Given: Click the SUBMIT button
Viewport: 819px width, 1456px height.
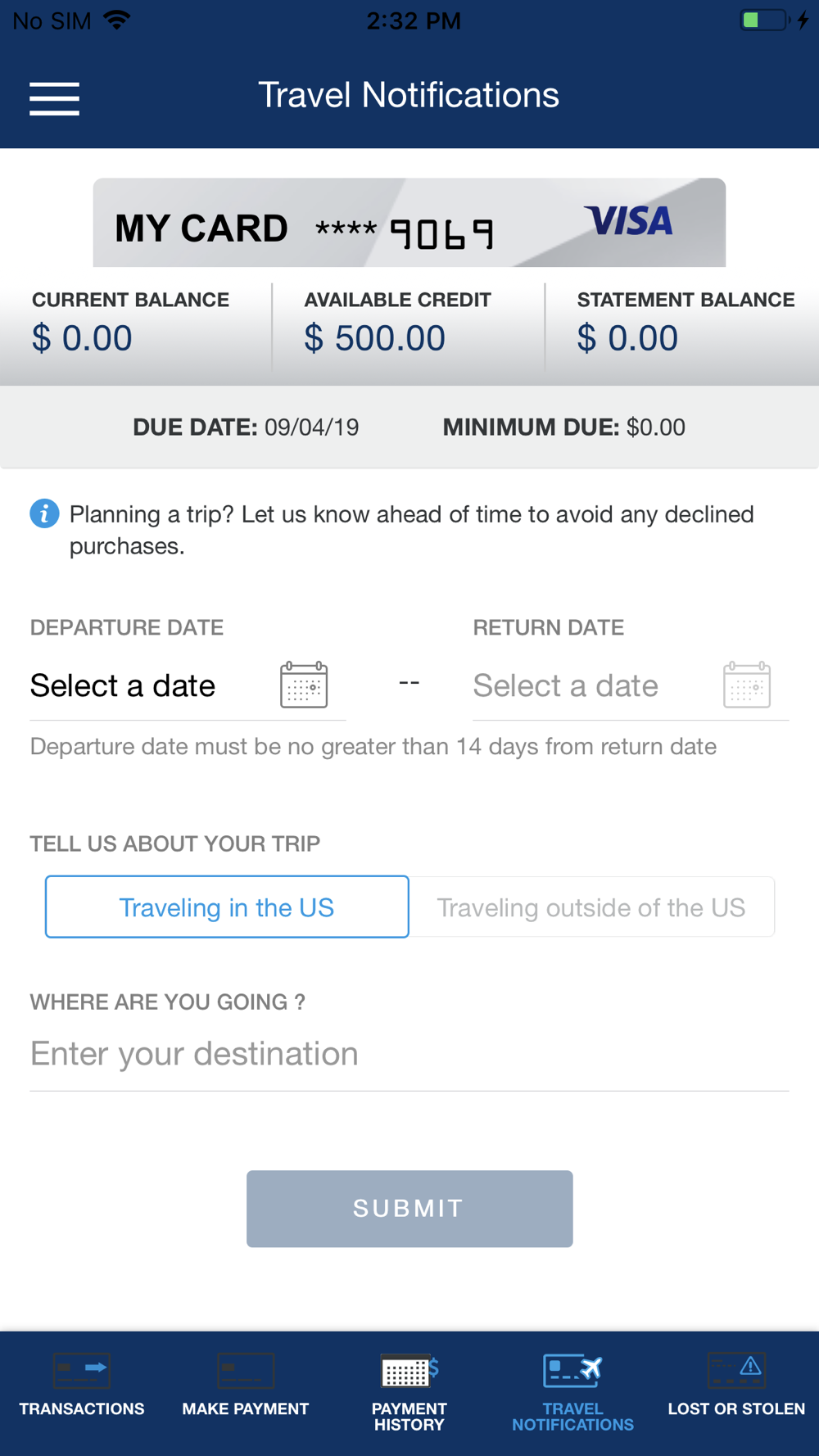Looking at the screenshot, I should [409, 1209].
